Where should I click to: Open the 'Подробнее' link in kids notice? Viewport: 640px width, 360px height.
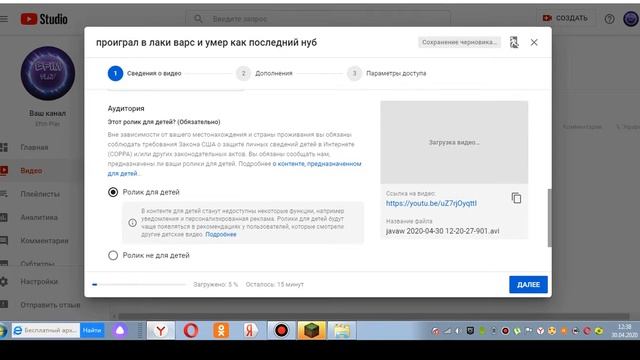pos(221,234)
